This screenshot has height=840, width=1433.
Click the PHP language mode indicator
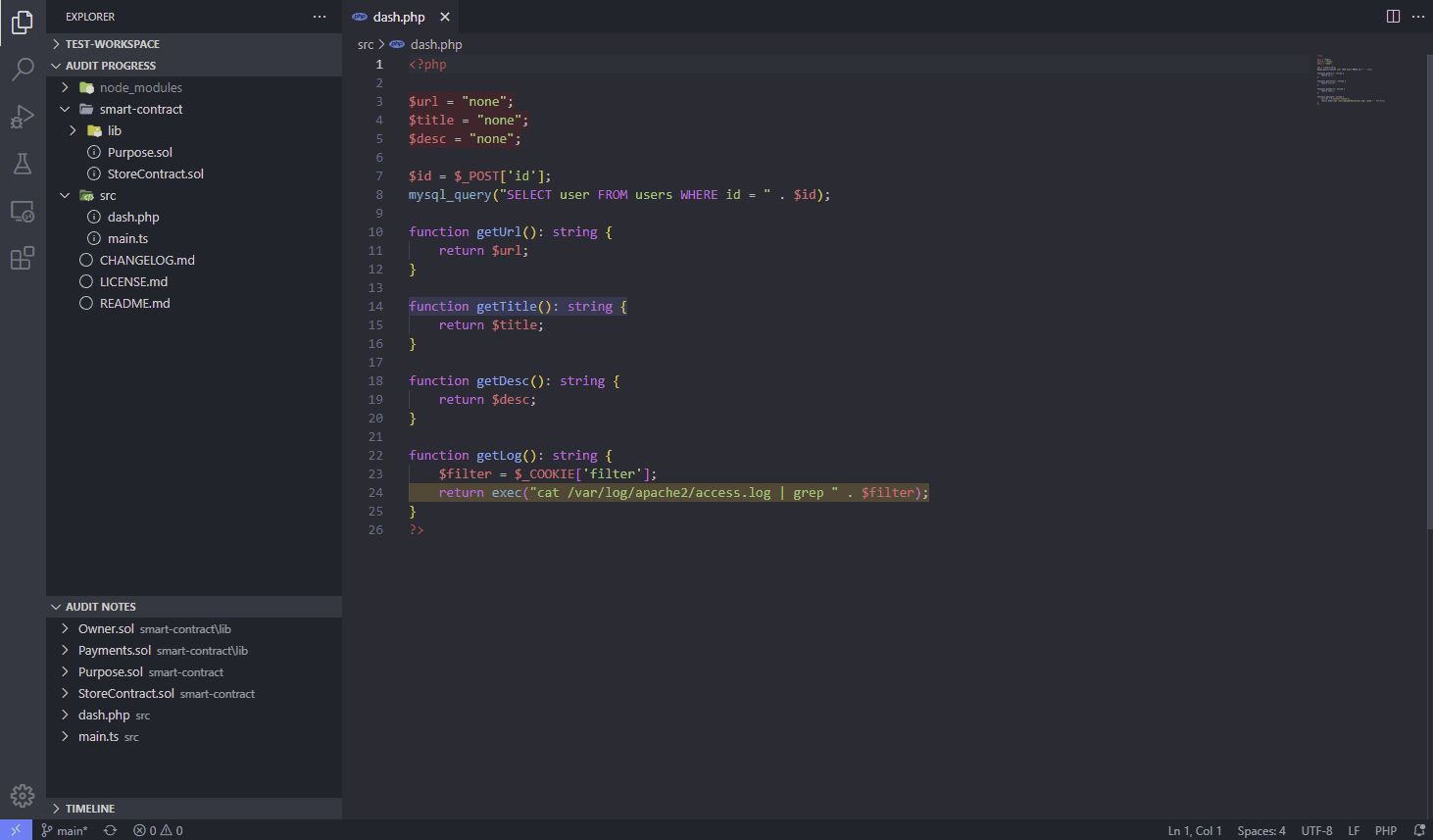click(1385, 830)
